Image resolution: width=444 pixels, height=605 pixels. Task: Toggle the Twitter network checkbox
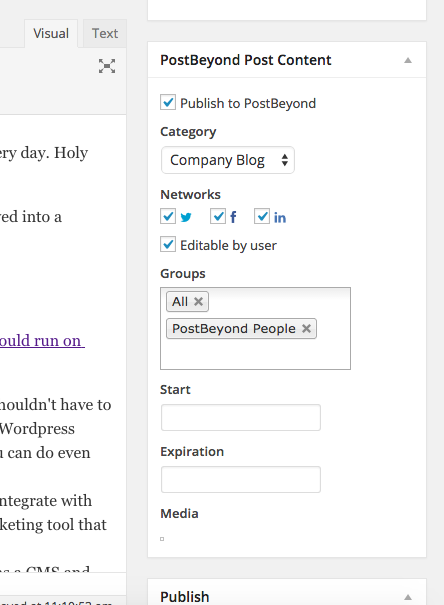tap(168, 216)
